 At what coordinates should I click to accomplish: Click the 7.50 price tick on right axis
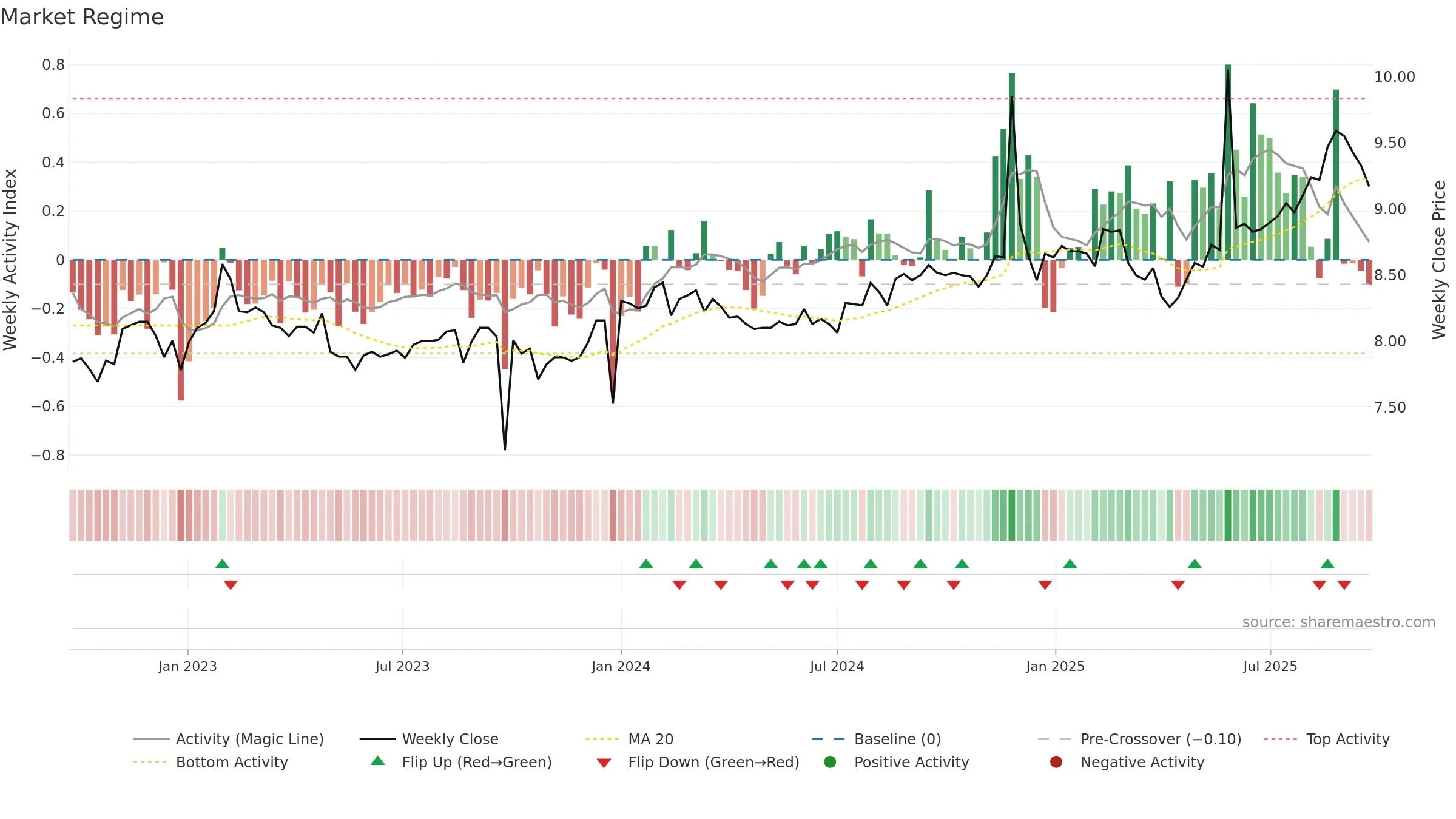click(x=1390, y=407)
